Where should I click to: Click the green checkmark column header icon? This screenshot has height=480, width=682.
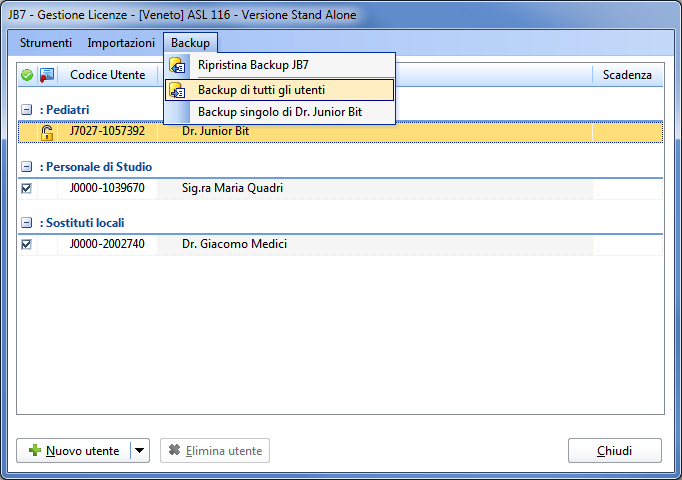27,75
